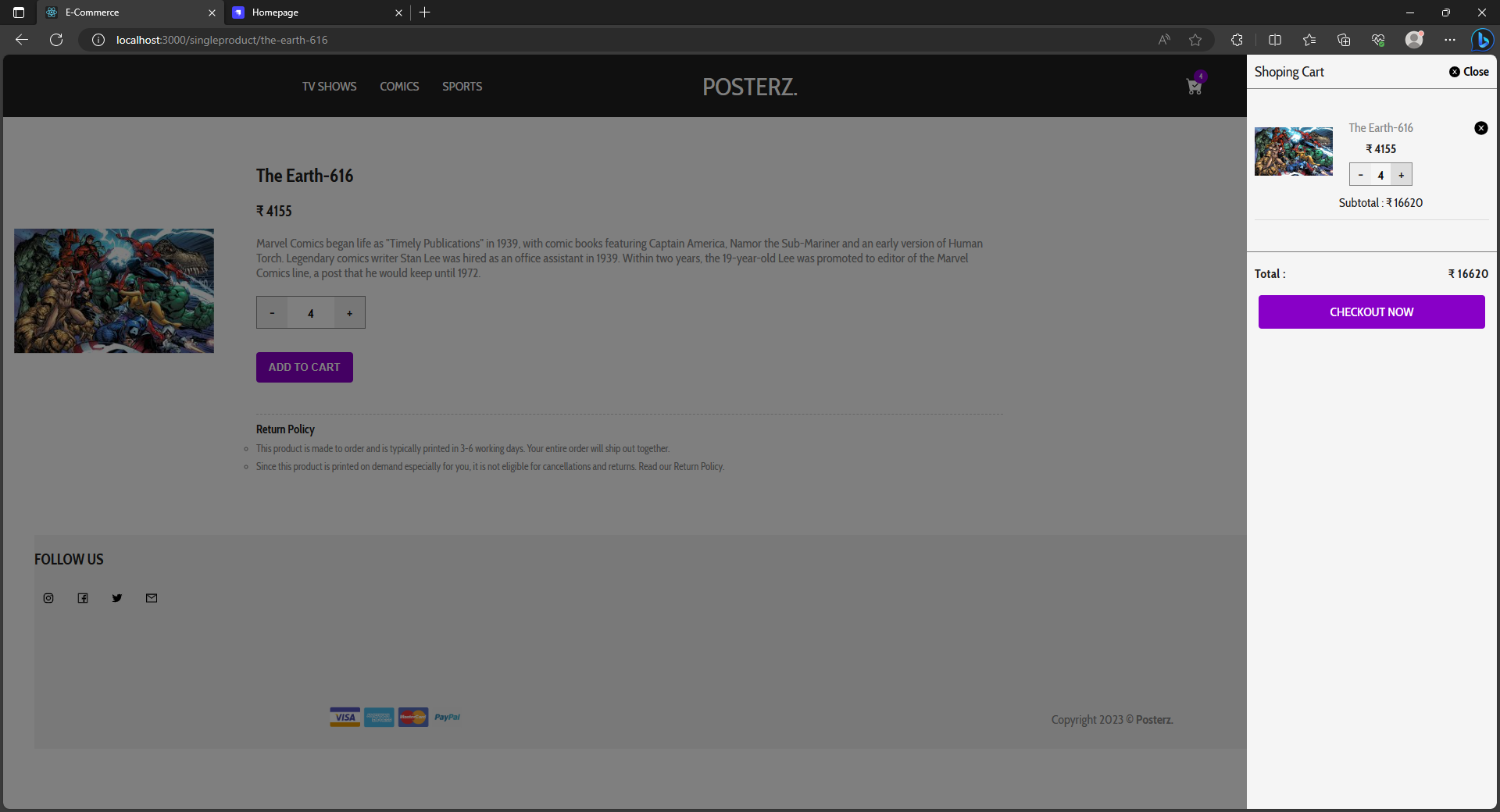The height and width of the screenshot is (812, 1500).
Task: Reload the current page
Action: tap(55, 39)
